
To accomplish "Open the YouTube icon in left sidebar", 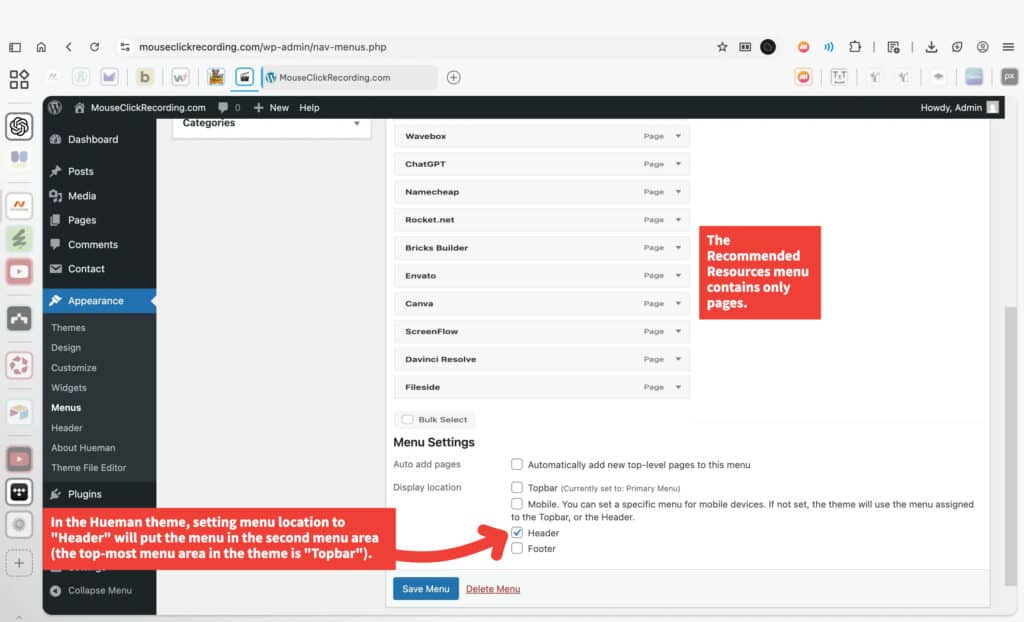I will (19, 270).
